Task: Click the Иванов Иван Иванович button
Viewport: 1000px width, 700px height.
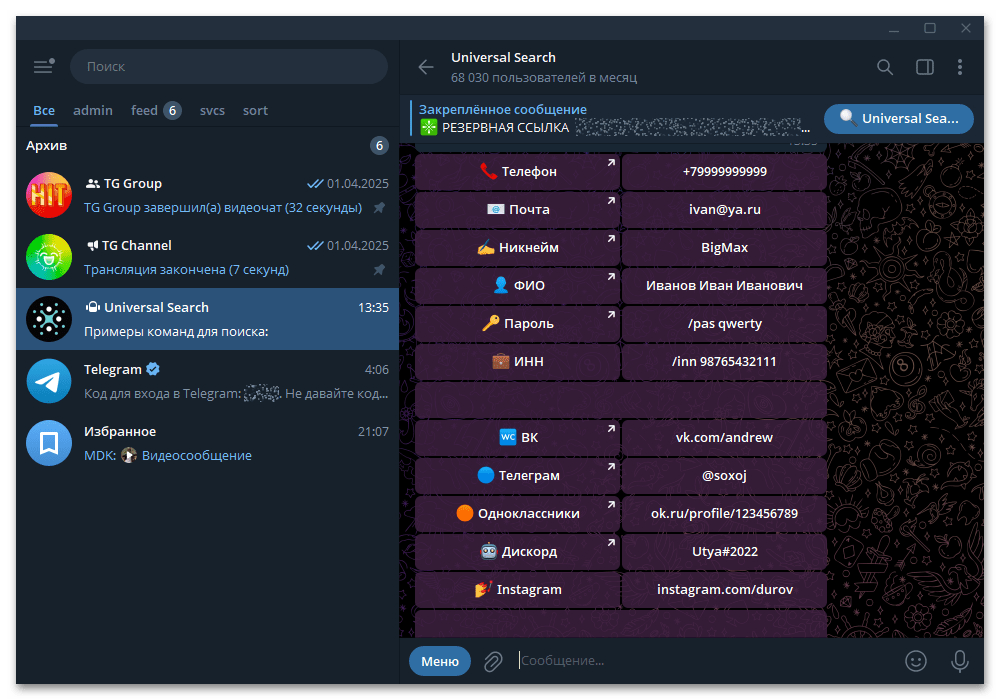Action: (724, 286)
